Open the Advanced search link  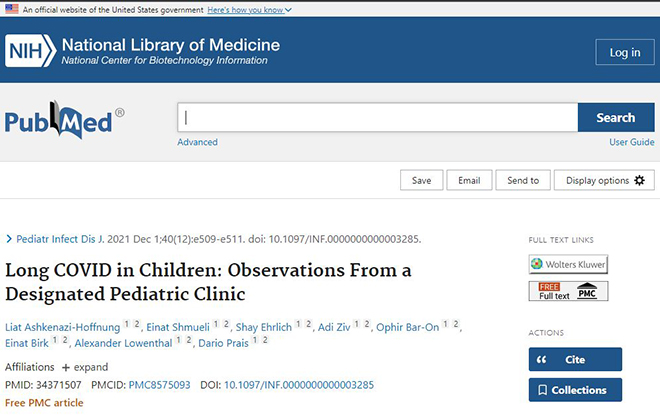pyautogui.click(x=197, y=142)
